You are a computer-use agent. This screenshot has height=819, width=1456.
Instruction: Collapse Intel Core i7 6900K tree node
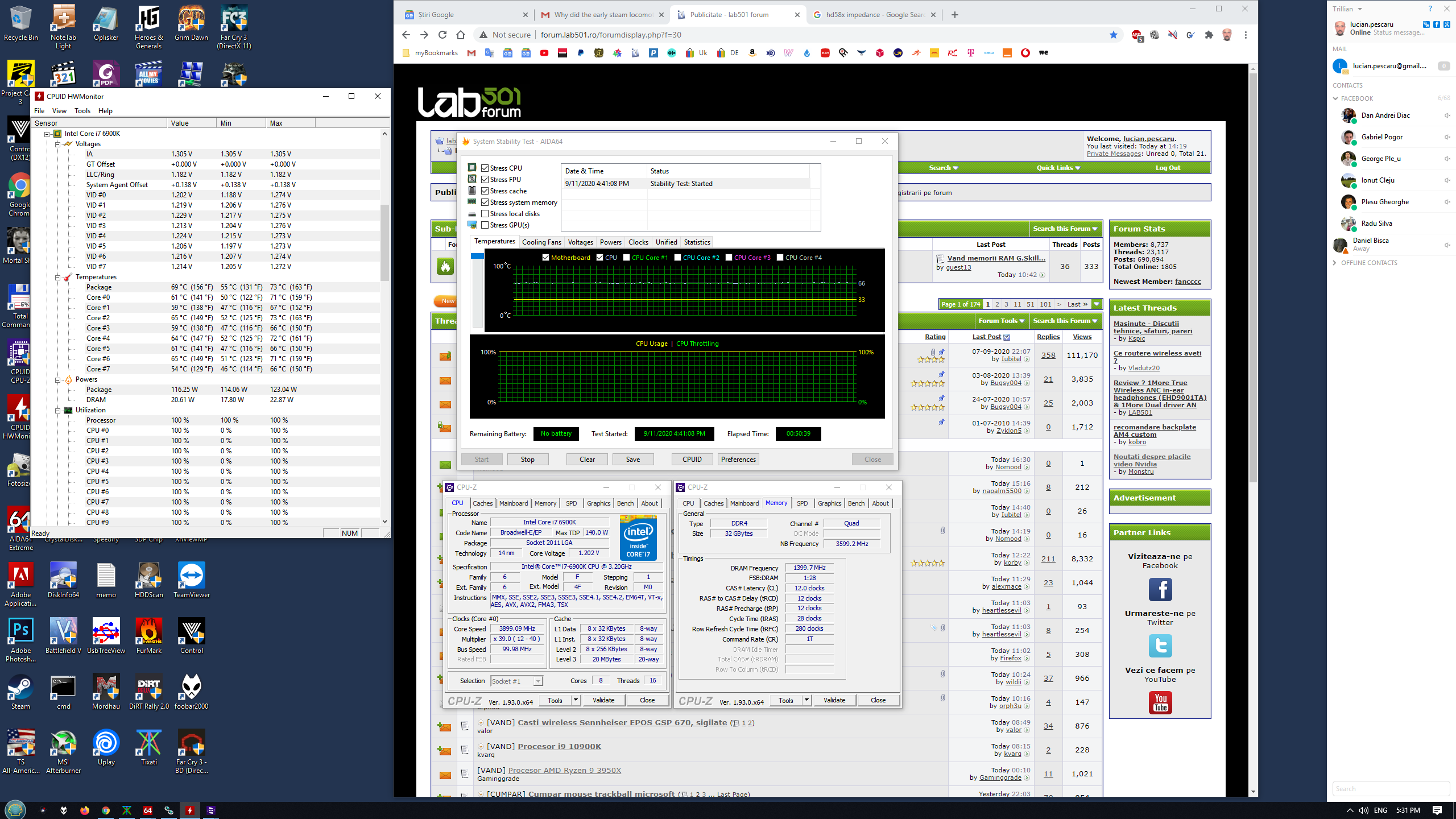(47, 134)
